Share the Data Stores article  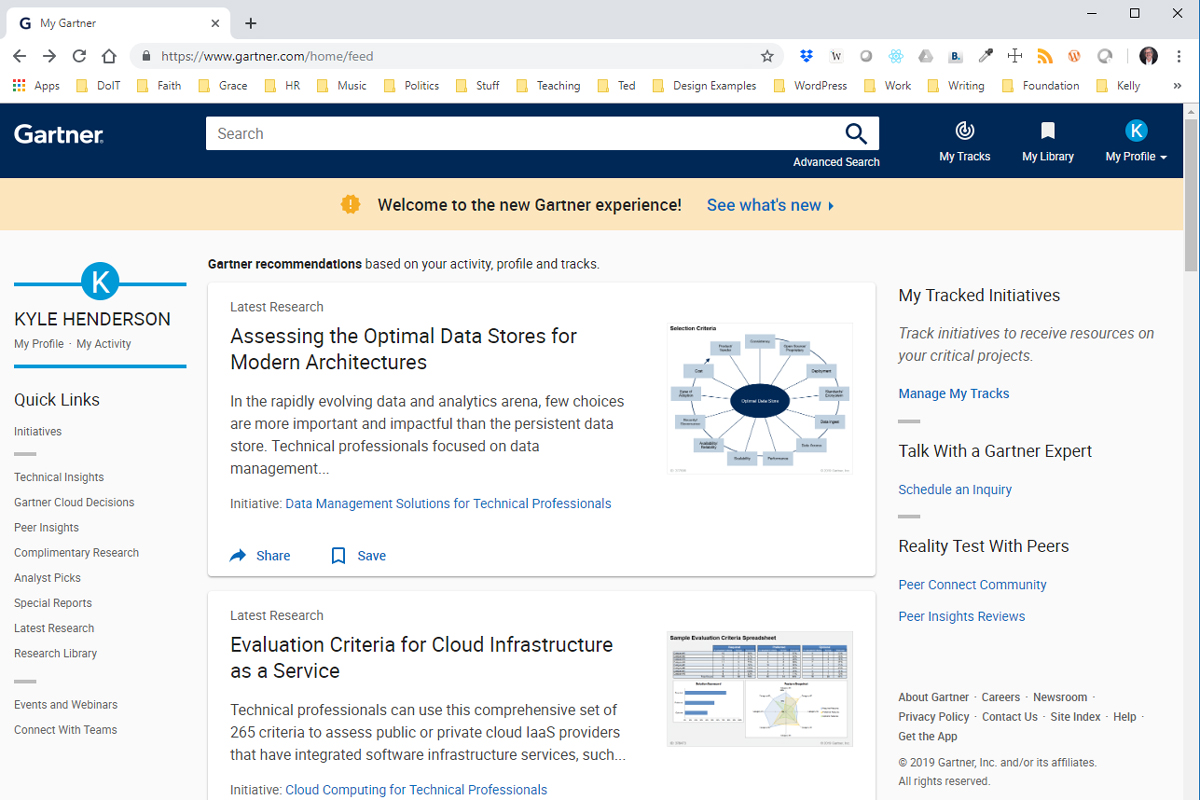tap(259, 555)
